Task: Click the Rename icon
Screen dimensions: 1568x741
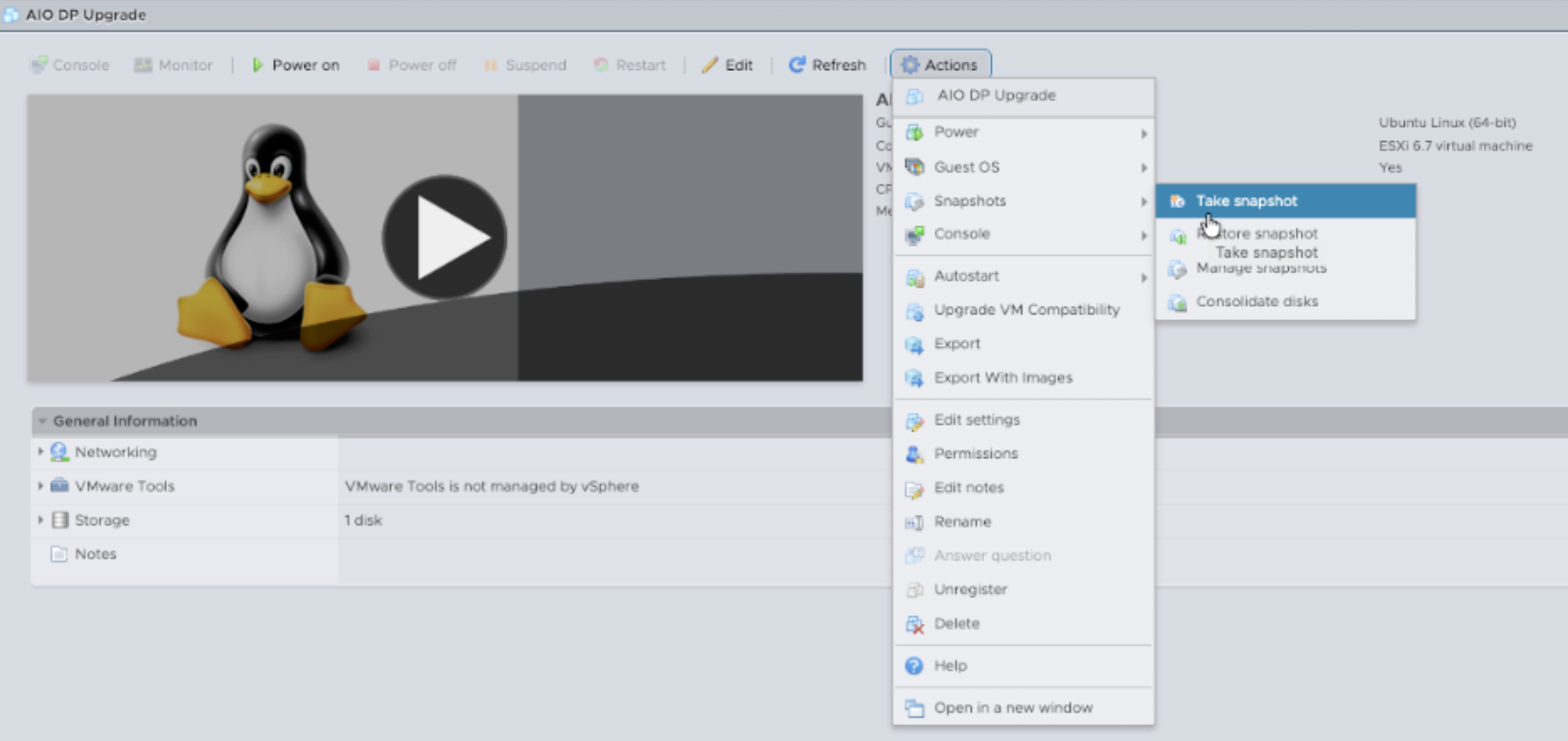Action: coord(914,522)
